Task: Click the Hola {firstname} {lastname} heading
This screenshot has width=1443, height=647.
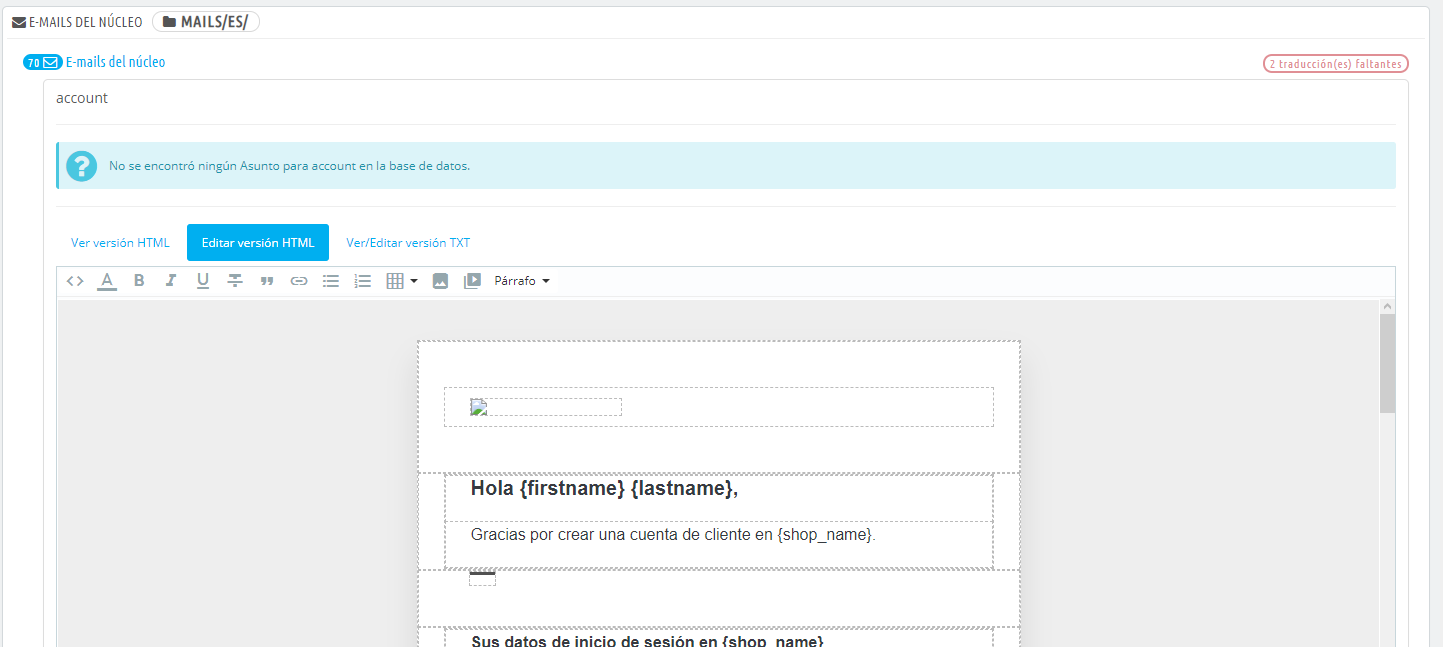Action: tap(604, 488)
